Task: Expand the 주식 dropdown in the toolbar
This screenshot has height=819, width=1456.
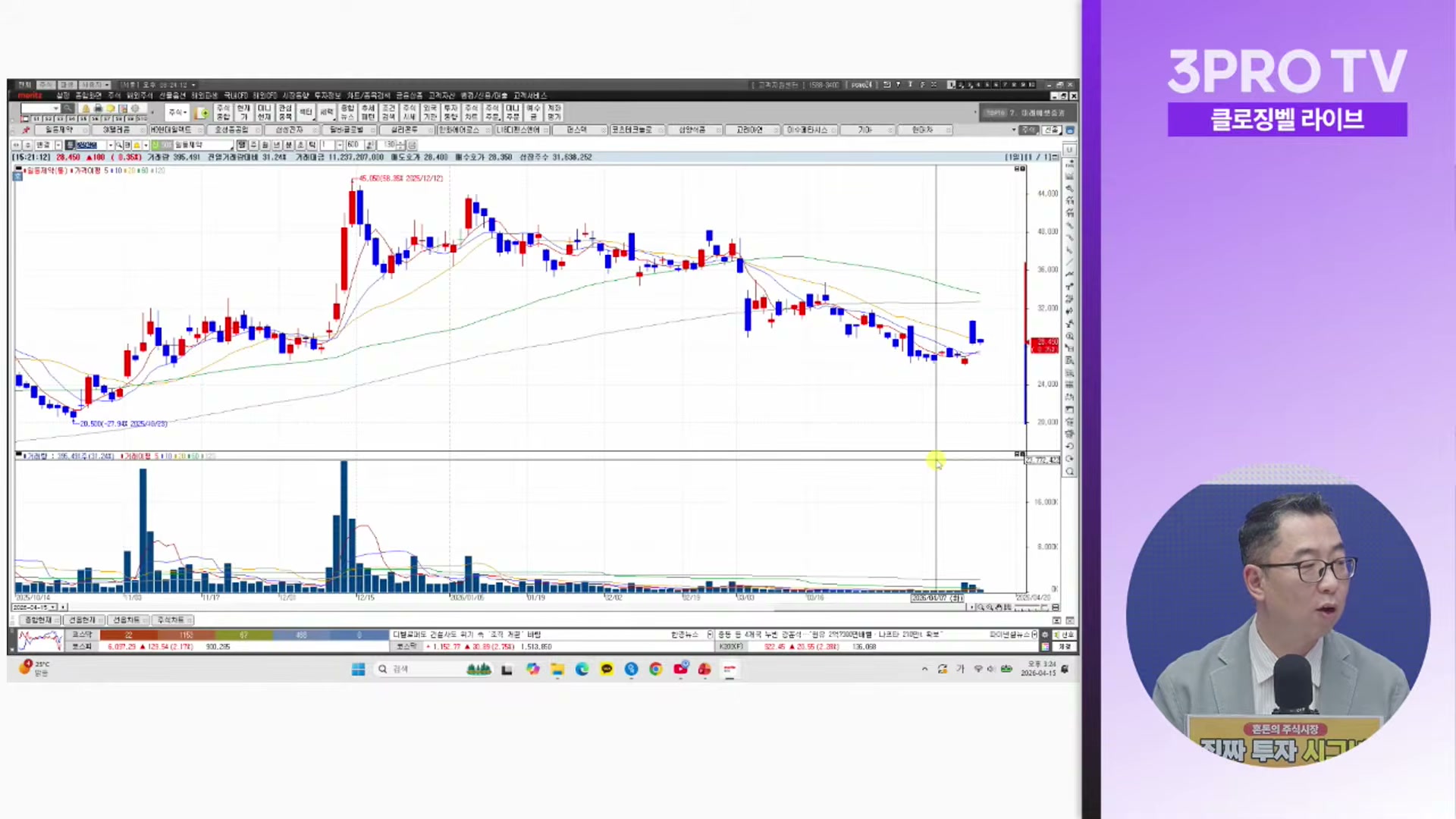Action: pos(178,112)
